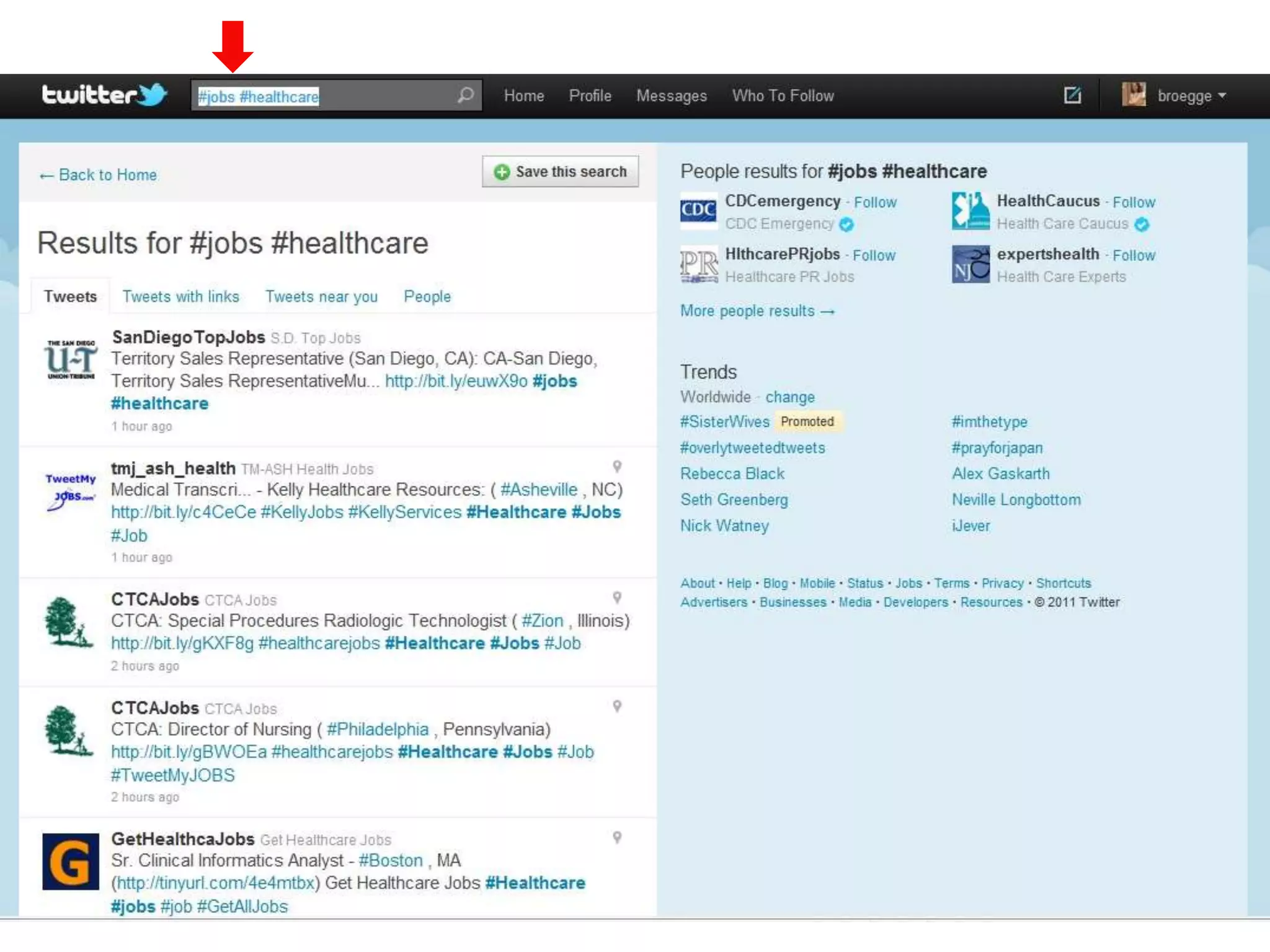Click the Twitter logo
This screenshot has height=952, width=1270.
(x=104, y=95)
